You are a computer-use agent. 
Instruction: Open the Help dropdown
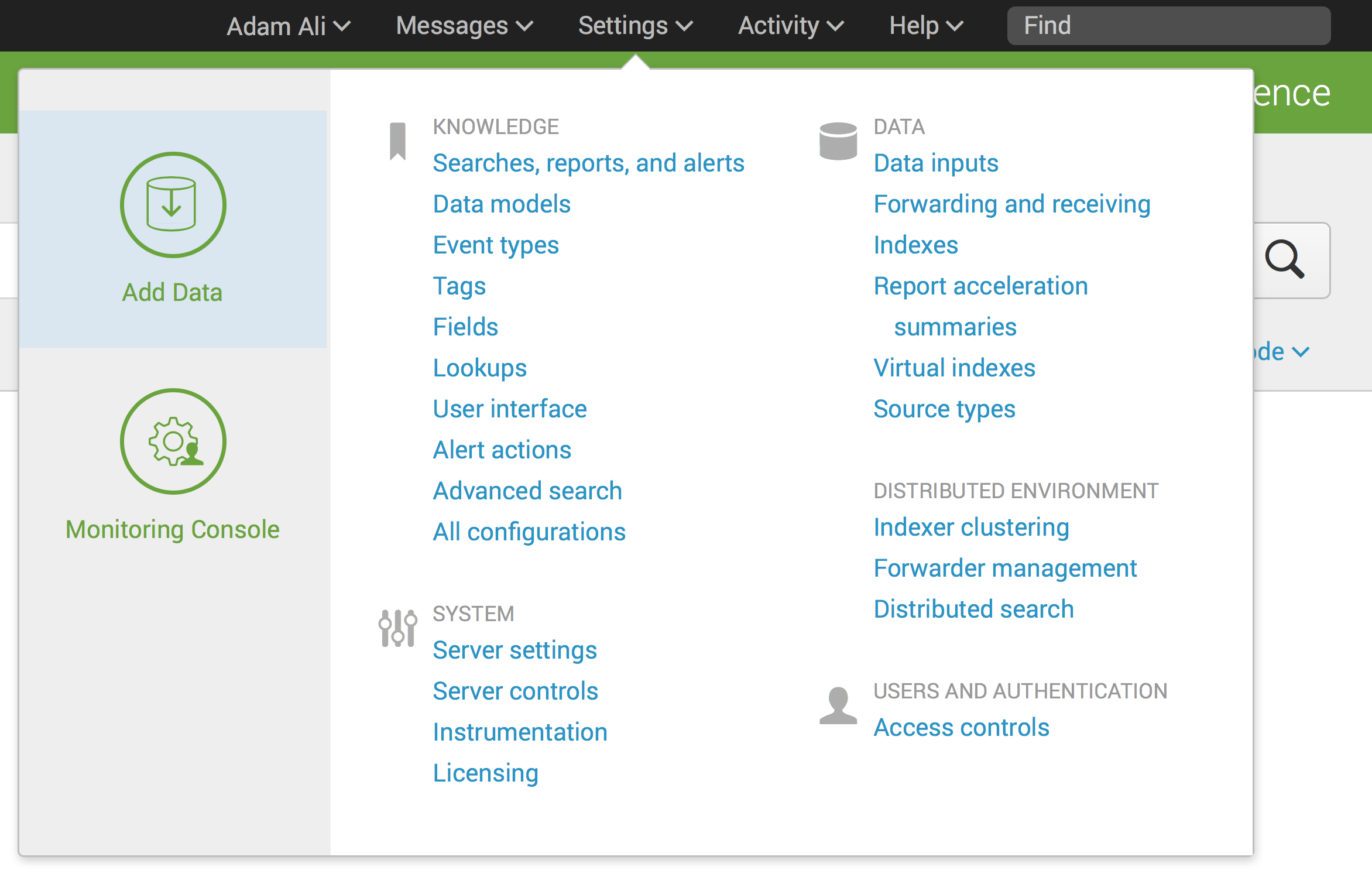[926, 26]
